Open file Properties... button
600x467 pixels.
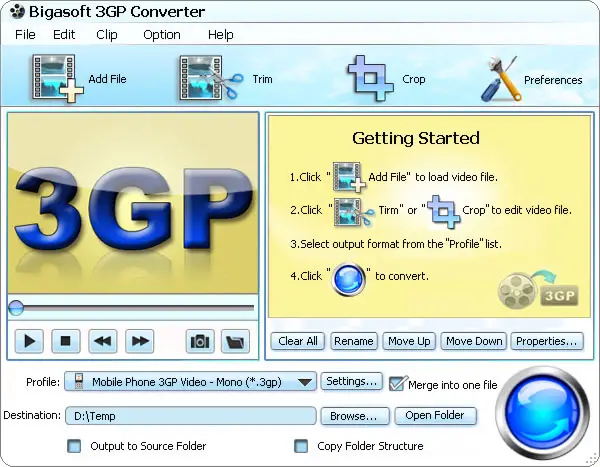[547, 341]
